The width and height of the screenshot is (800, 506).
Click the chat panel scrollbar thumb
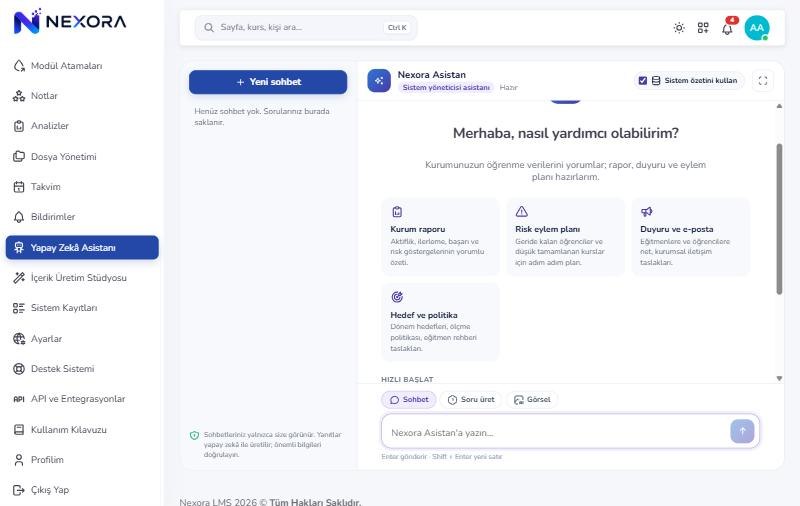click(779, 219)
